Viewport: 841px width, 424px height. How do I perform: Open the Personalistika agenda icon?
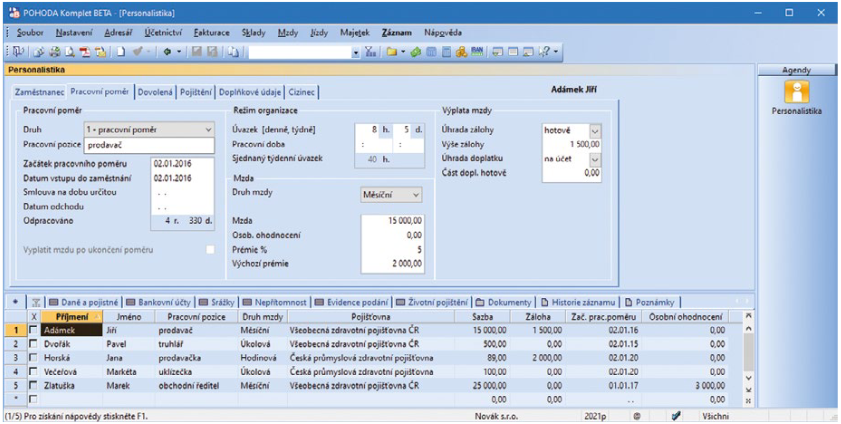[x=797, y=93]
